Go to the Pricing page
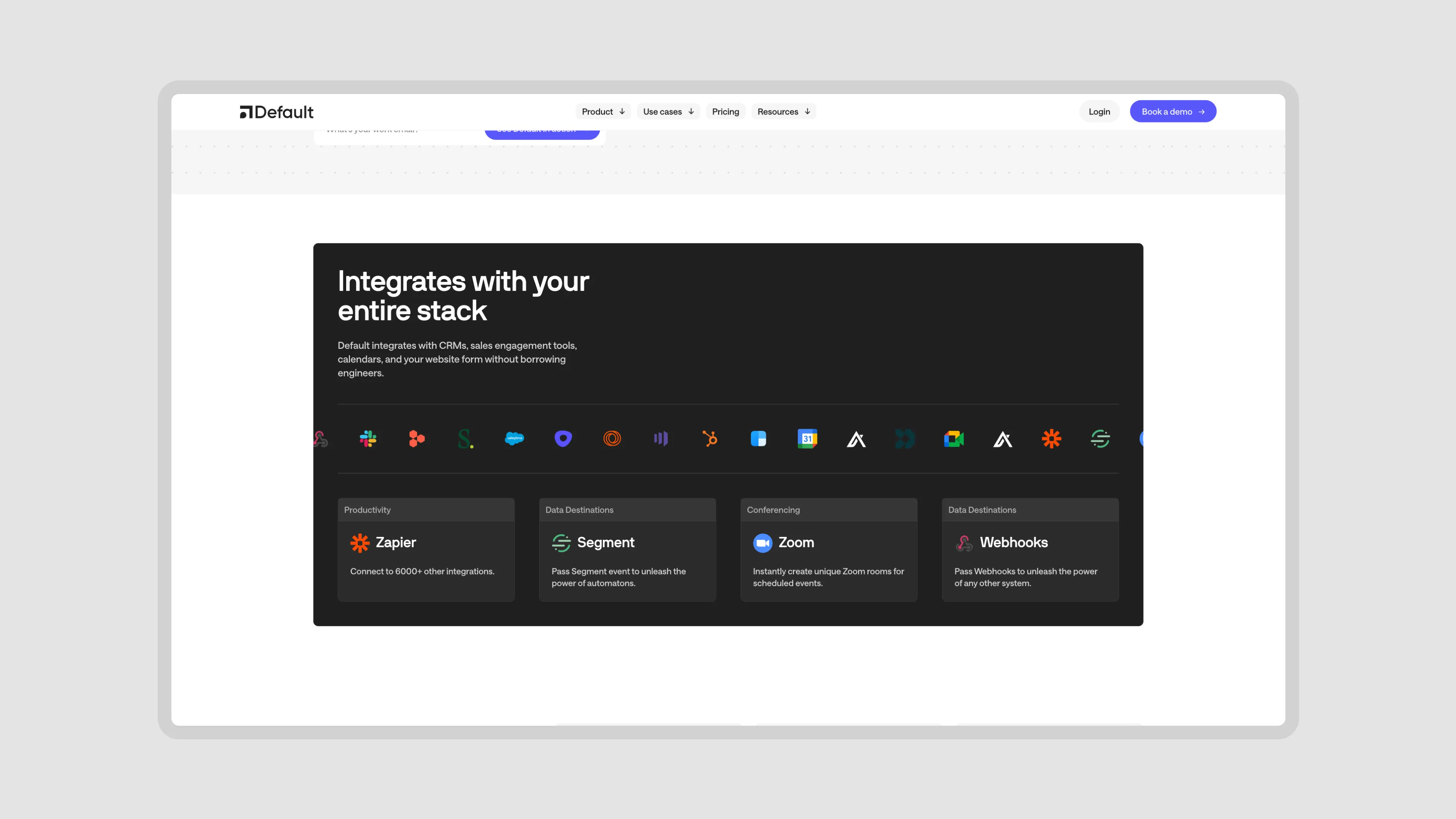The image size is (1456, 819). (x=725, y=112)
